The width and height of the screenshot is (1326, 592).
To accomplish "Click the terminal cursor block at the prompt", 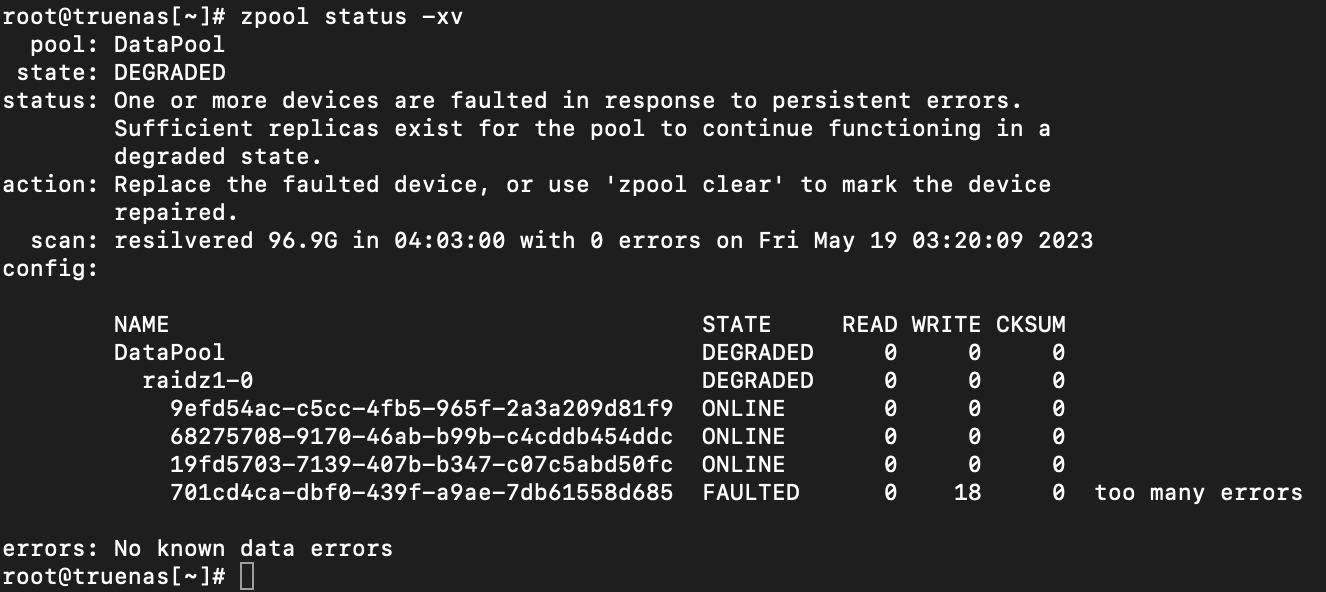I will [247, 576].
